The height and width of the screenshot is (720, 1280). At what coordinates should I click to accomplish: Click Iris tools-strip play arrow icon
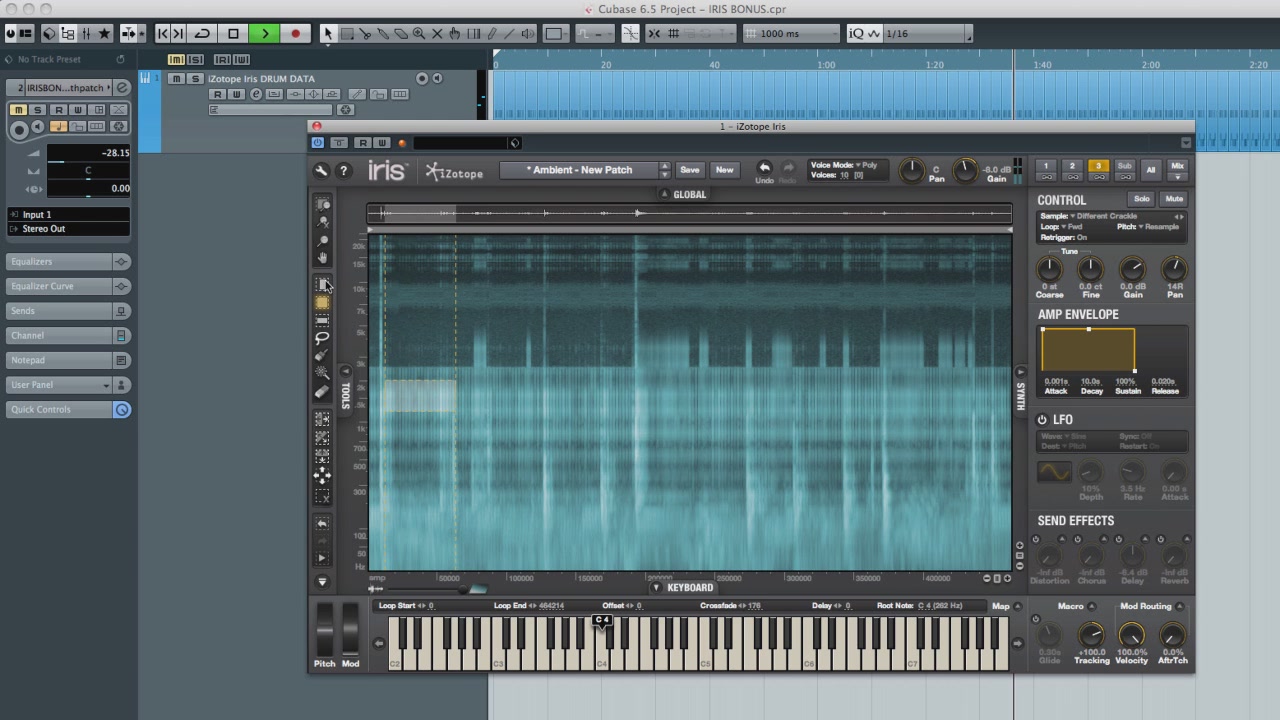tap(322, 558)
